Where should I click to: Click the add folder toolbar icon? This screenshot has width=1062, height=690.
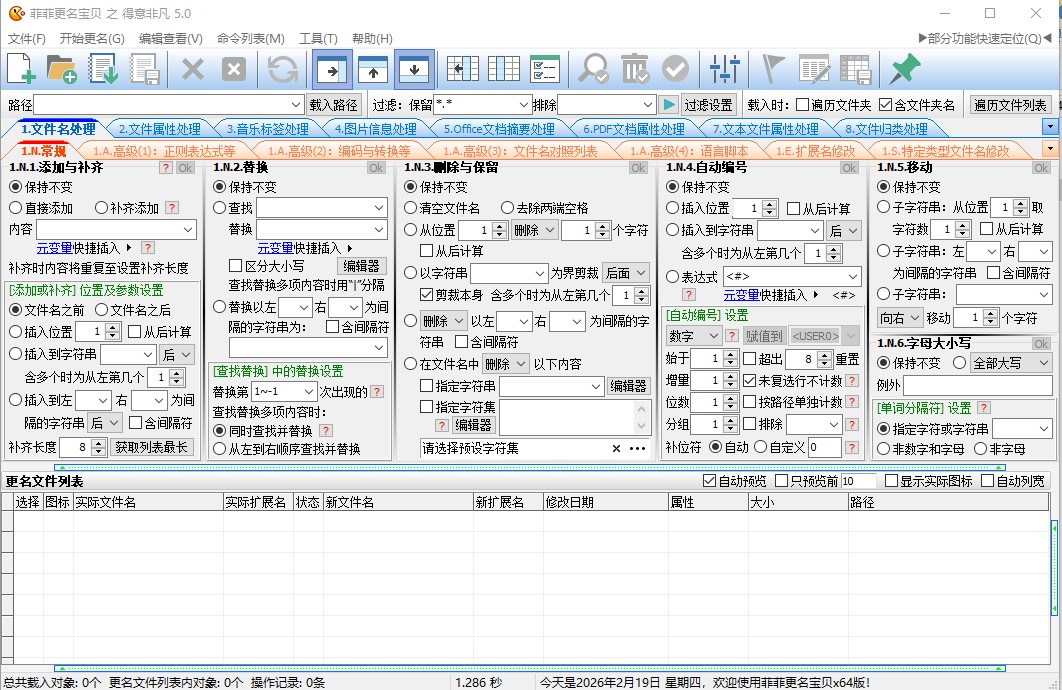pyautogui.click(x=62, y=69)
